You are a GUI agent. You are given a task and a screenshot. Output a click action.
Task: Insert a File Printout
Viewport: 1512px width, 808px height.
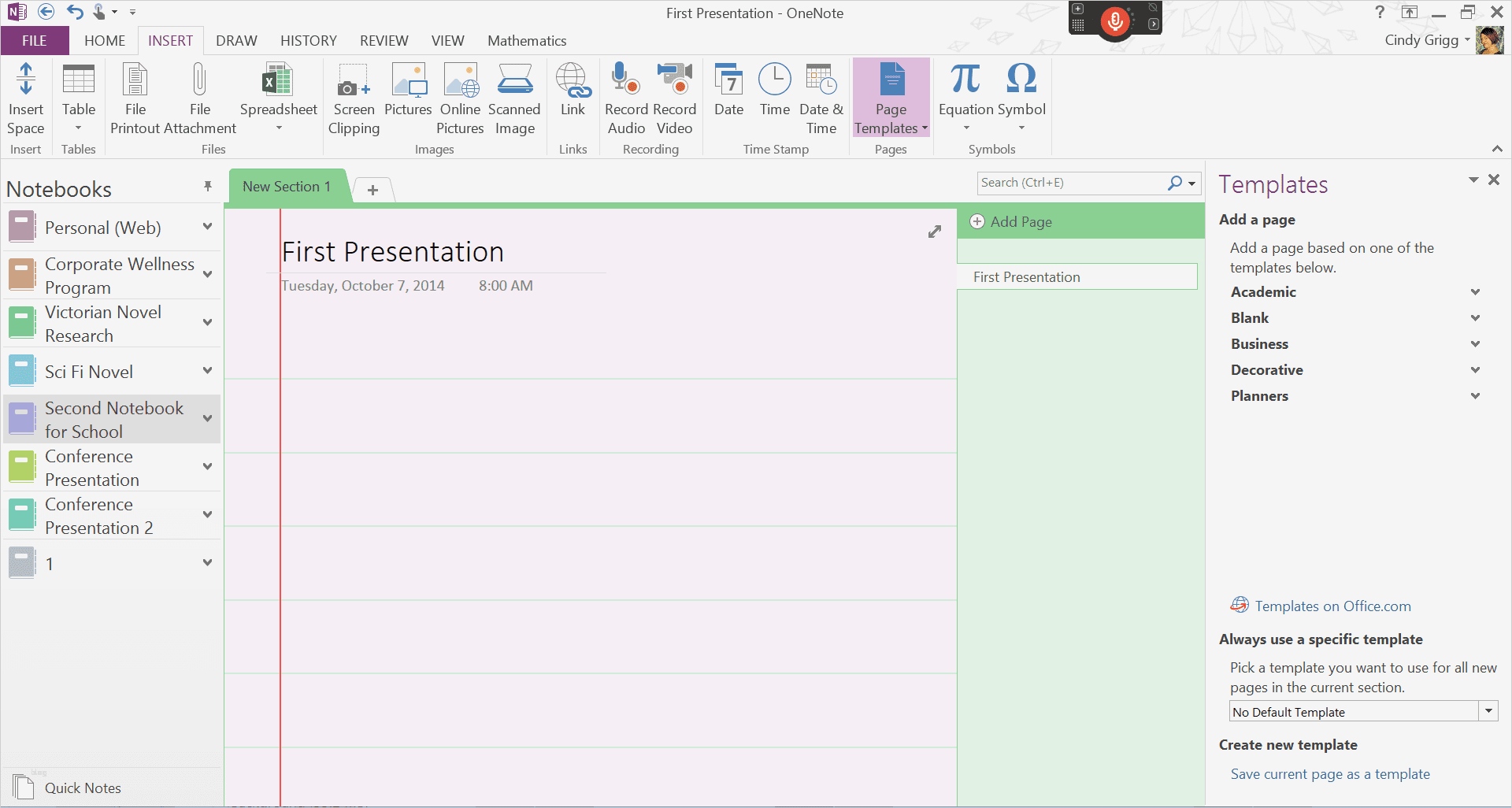135,98
